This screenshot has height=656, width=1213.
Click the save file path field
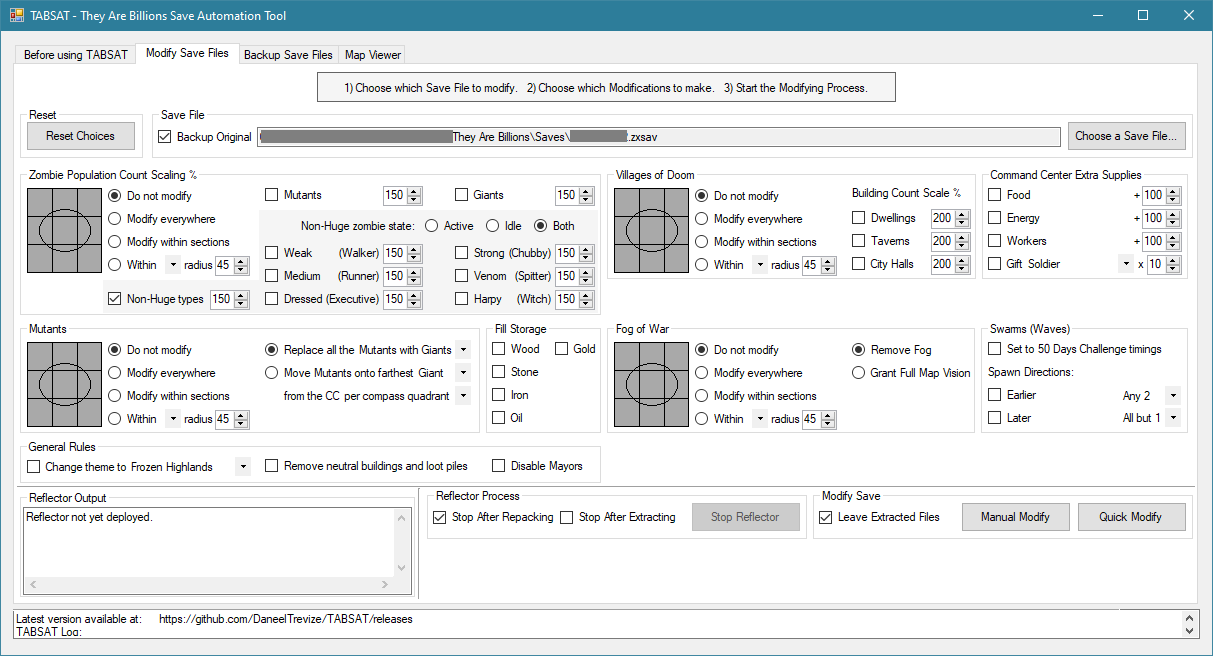[659, 137]
